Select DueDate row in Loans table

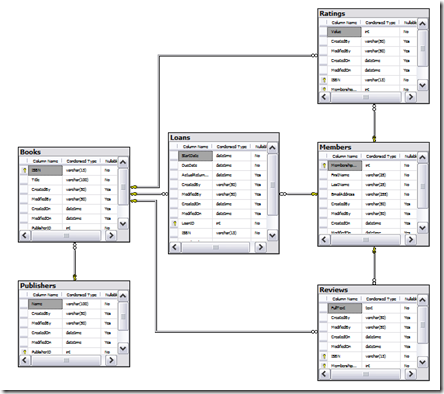[218, 165]
